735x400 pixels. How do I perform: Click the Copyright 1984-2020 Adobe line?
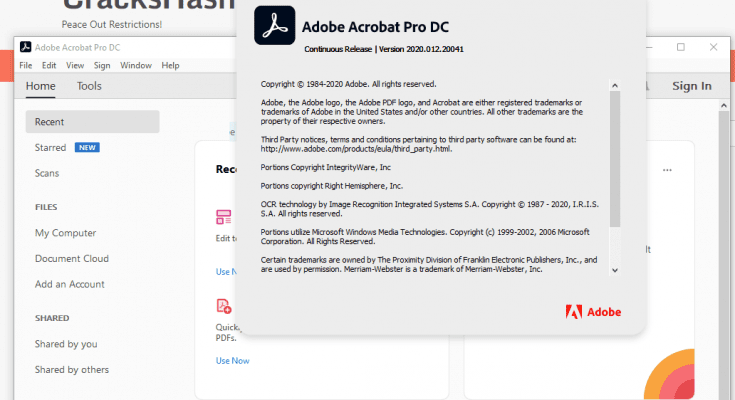(x=348, y=84)
